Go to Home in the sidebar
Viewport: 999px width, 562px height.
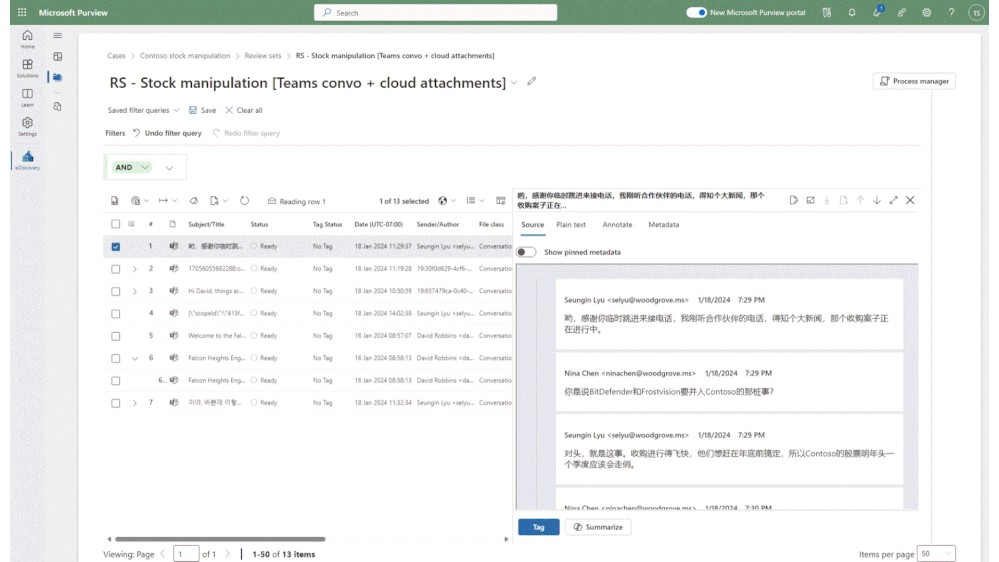coord(27,39)
